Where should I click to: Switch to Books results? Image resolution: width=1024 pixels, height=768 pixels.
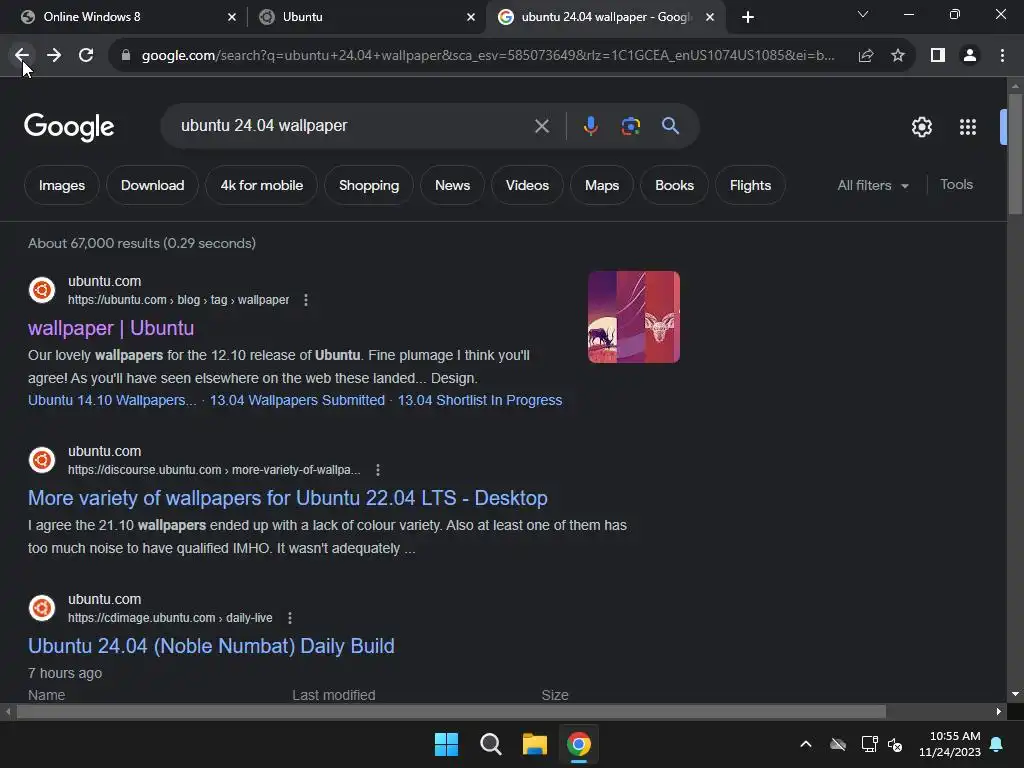674,185
